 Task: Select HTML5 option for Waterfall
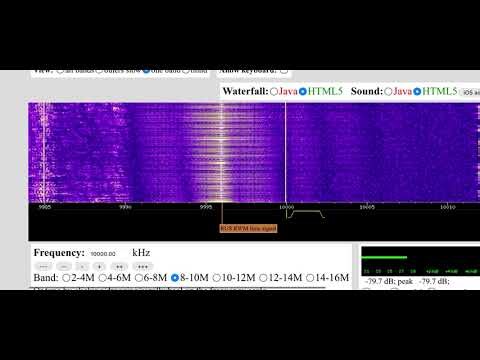point(303,92)
